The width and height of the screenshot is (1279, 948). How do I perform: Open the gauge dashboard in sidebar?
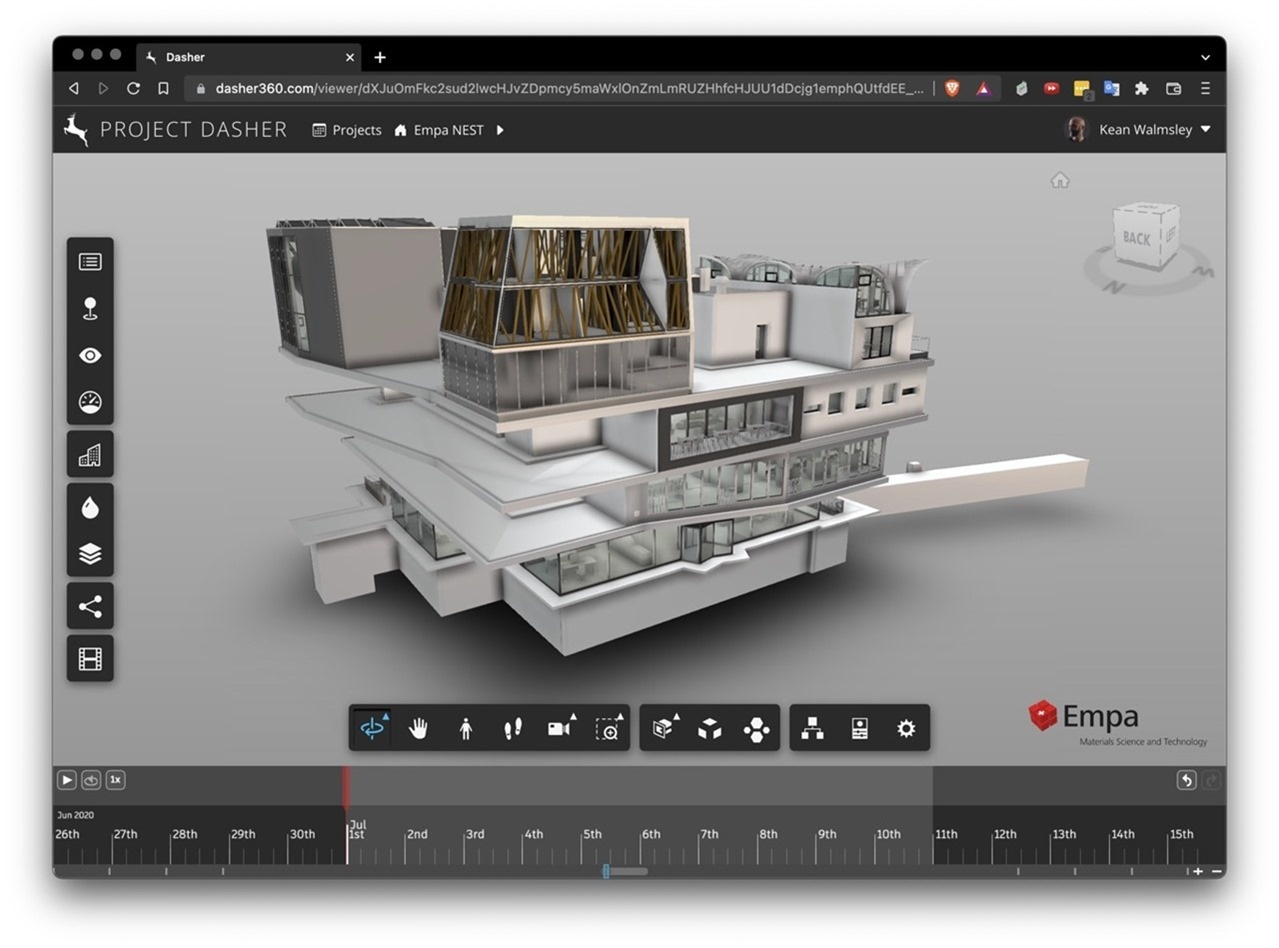[x=90, y=402]
